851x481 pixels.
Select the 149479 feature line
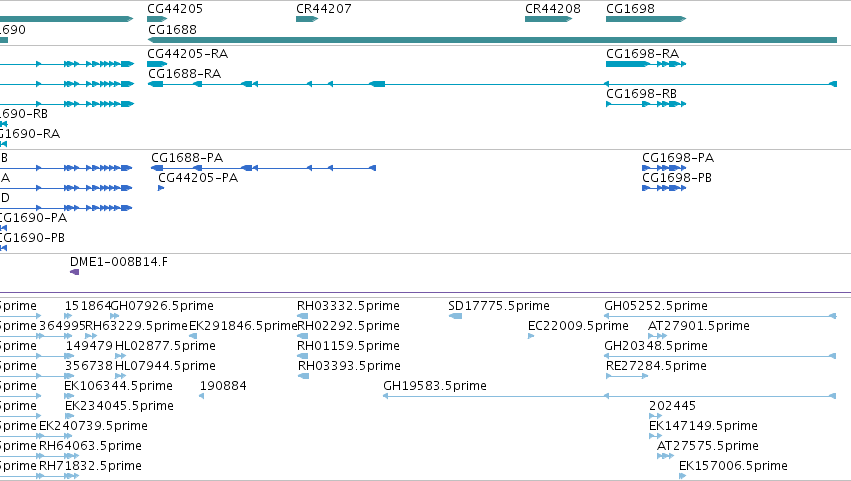pyautogui.click(x=69, y=356)
